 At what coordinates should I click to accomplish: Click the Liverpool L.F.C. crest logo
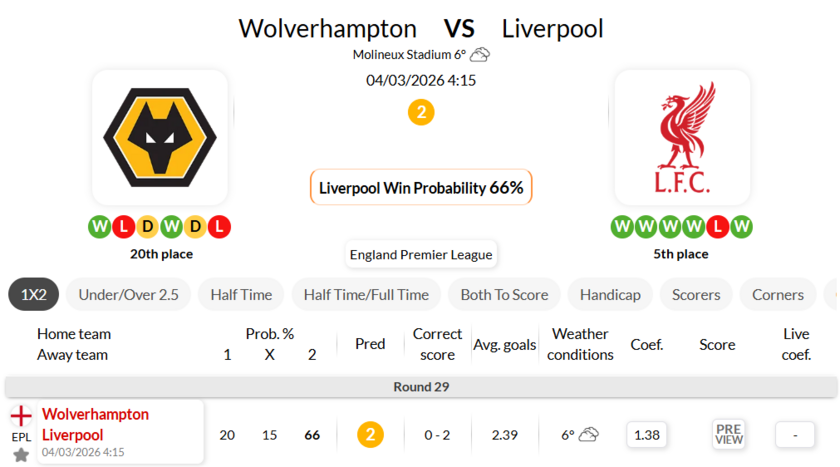click(x=682, y=136)
